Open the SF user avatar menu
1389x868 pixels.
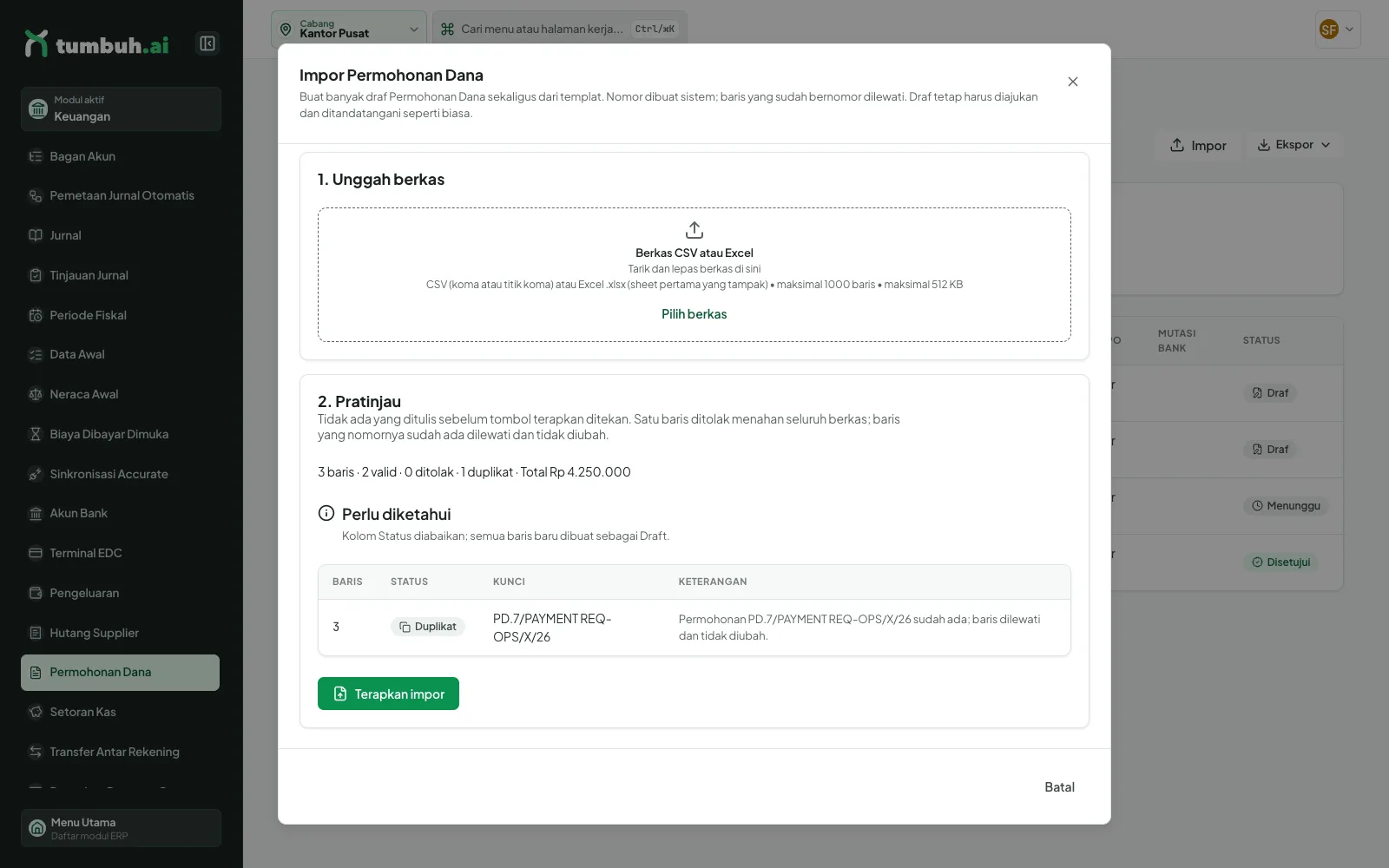[1337, 30]
